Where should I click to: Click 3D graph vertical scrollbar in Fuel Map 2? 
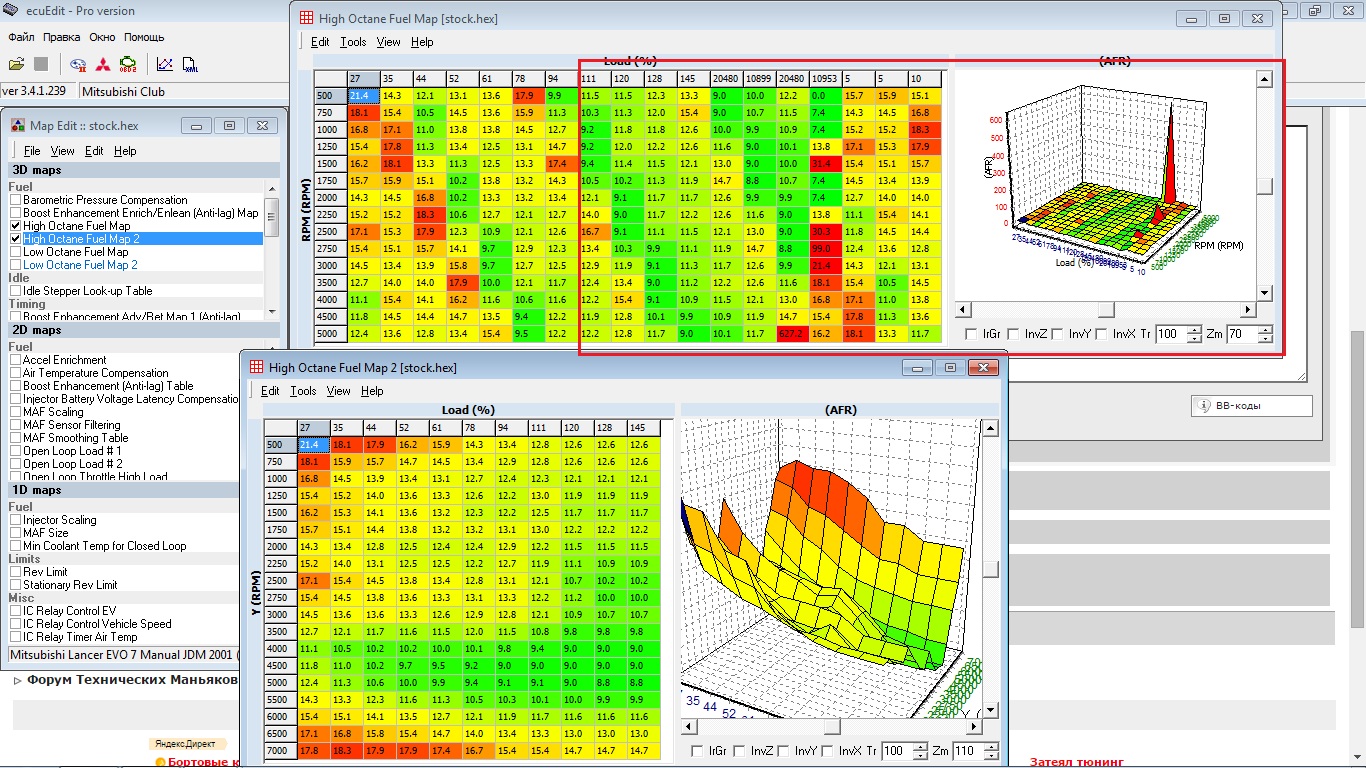click(x=991, y=570)
